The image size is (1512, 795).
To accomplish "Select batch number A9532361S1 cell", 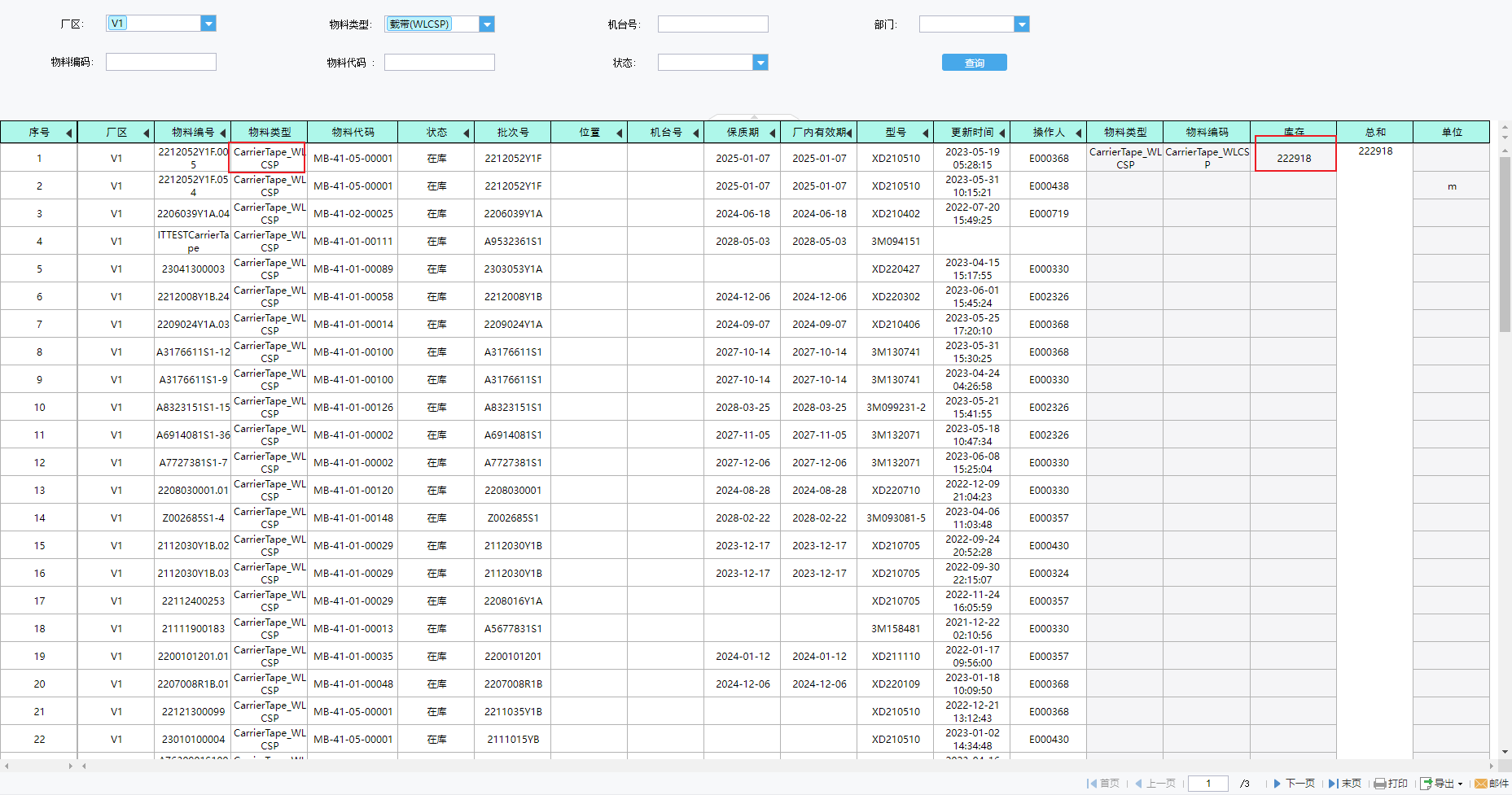I will coord(513,242).
